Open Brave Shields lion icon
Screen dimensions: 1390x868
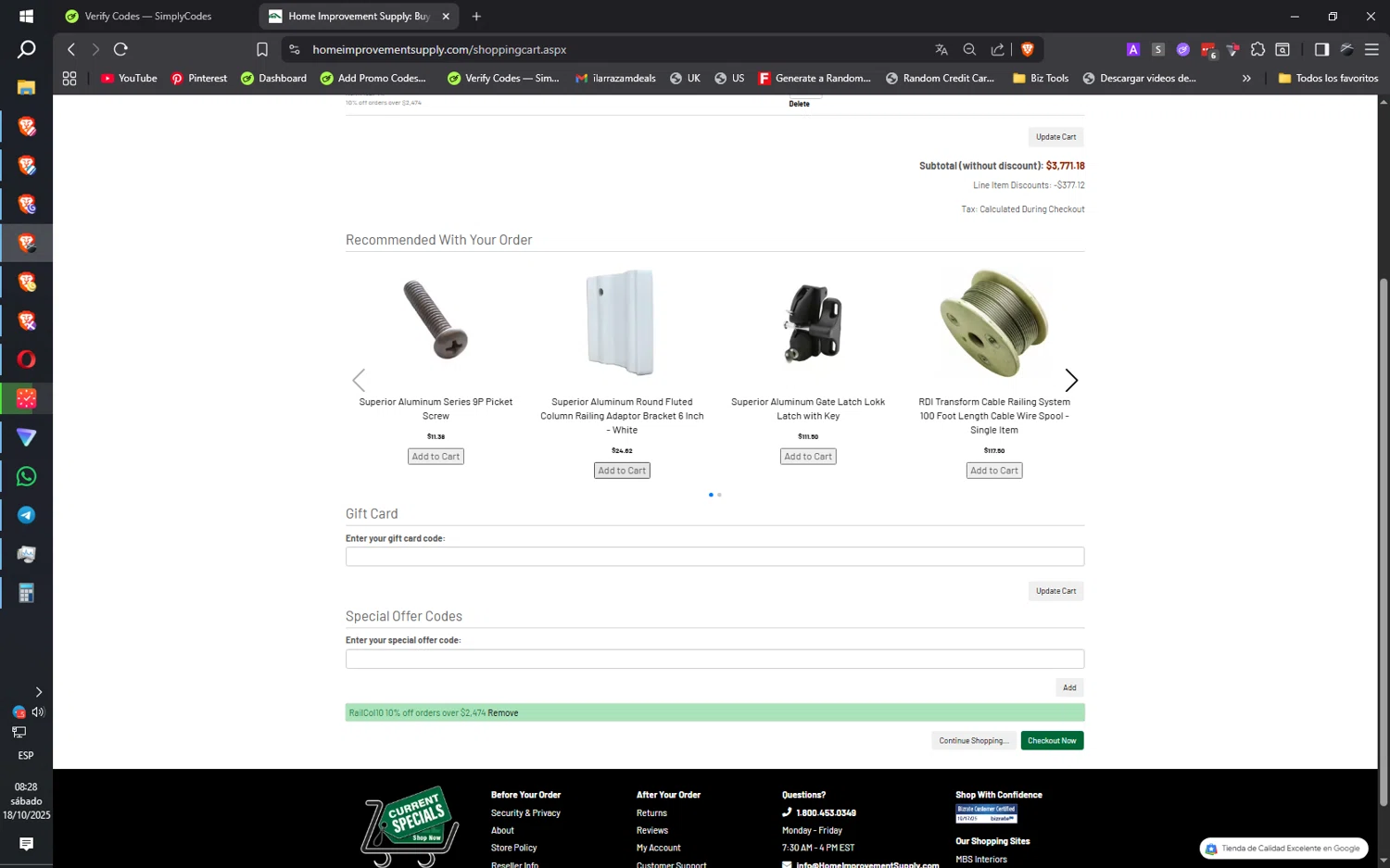(1027, 49)
